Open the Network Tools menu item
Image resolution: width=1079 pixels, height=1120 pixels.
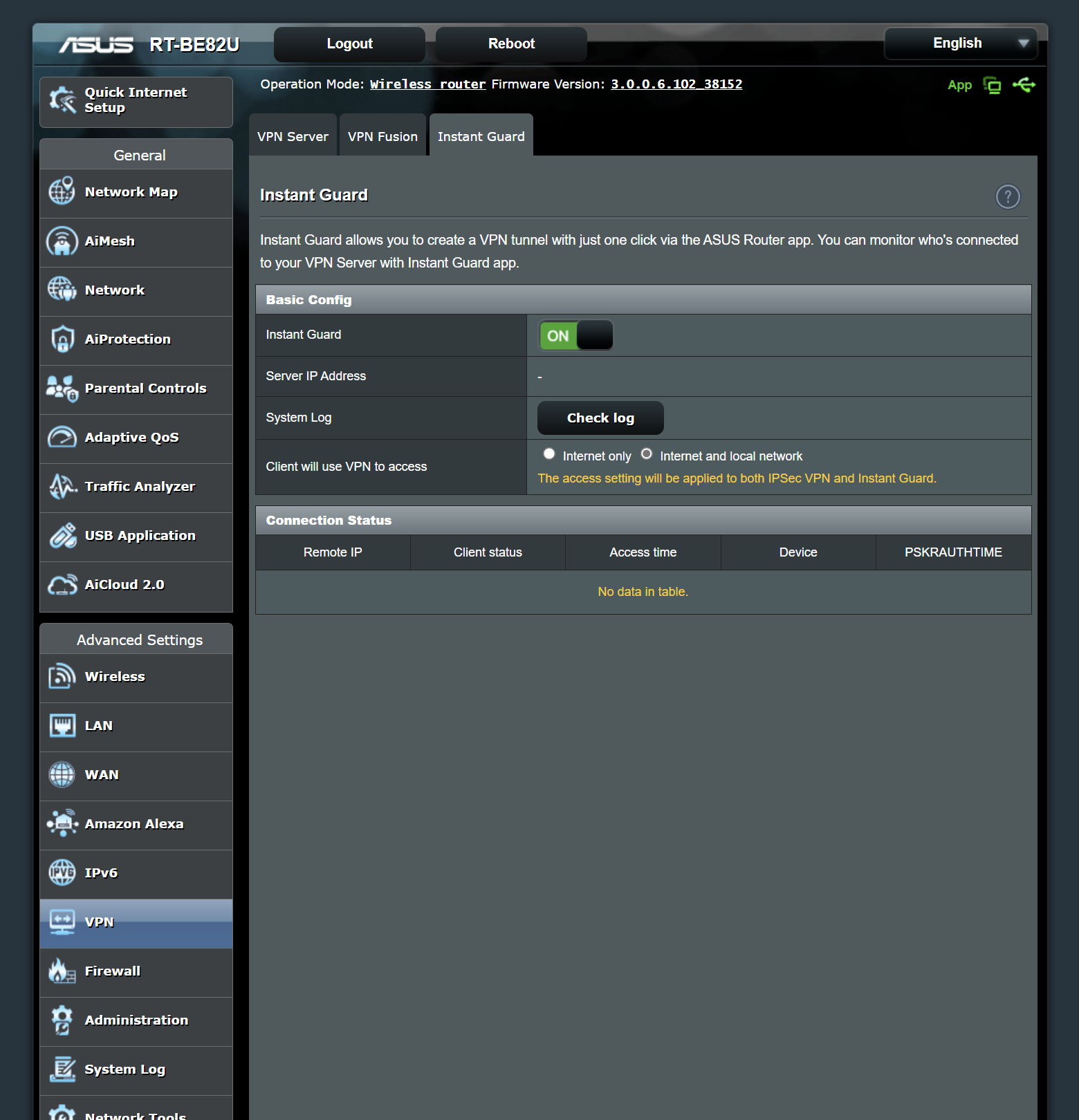(136, 1108)
